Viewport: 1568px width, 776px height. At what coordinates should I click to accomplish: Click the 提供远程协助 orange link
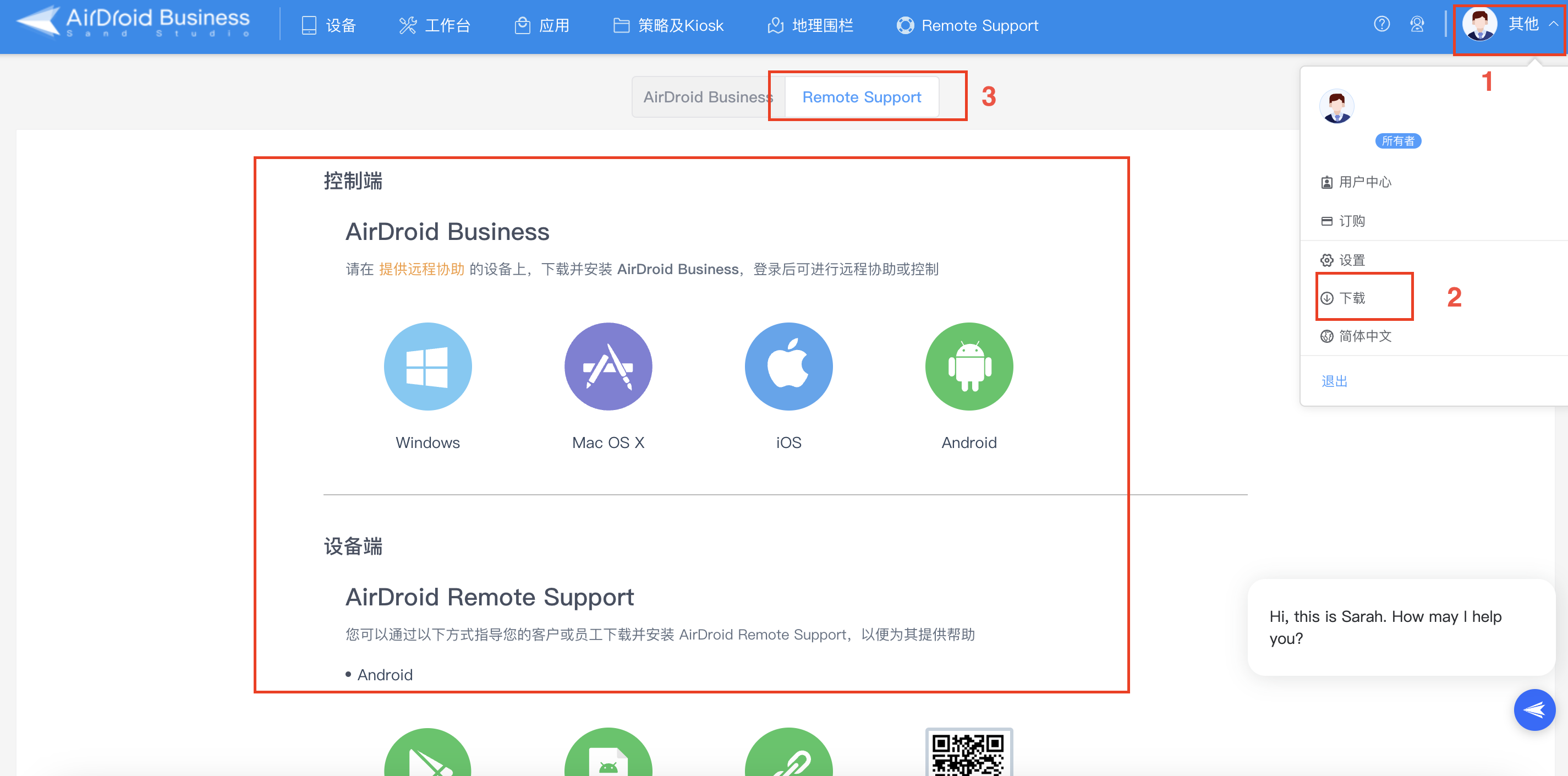click(421, 269)
